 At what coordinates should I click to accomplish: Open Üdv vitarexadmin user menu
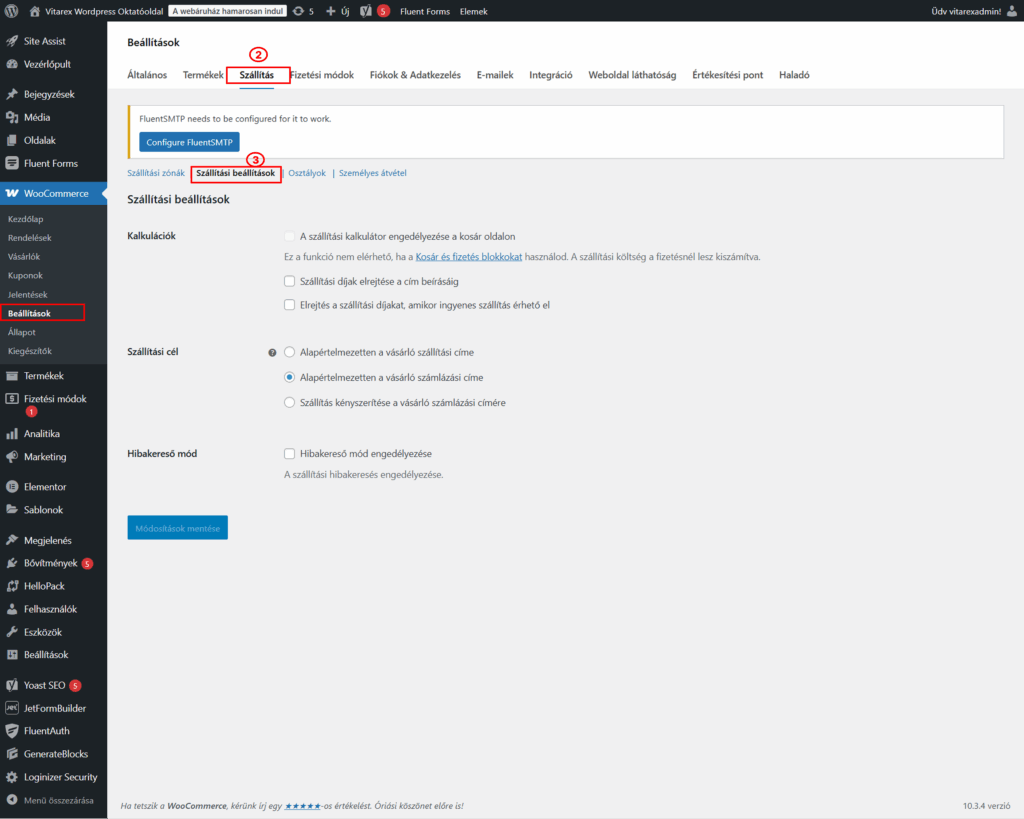[x=966, y=11]
